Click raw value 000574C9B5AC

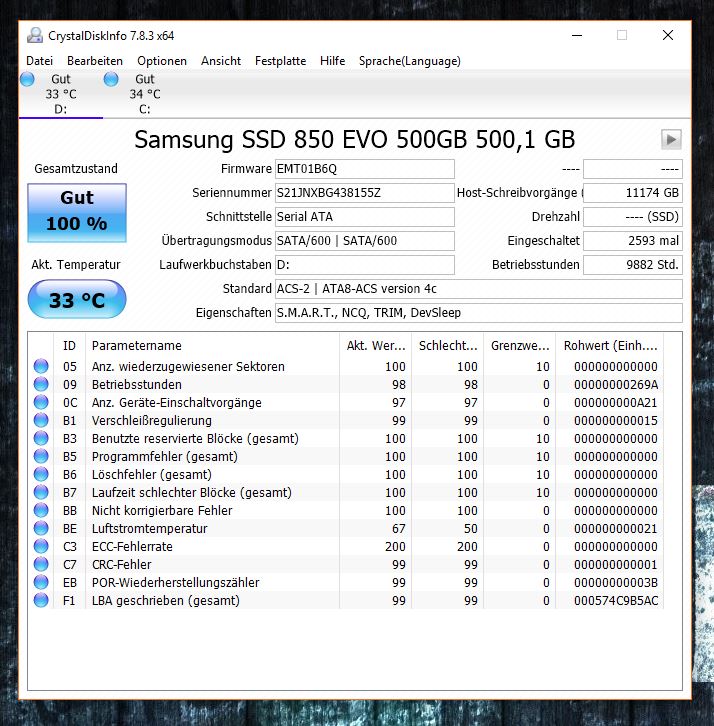tap(616, 601)
